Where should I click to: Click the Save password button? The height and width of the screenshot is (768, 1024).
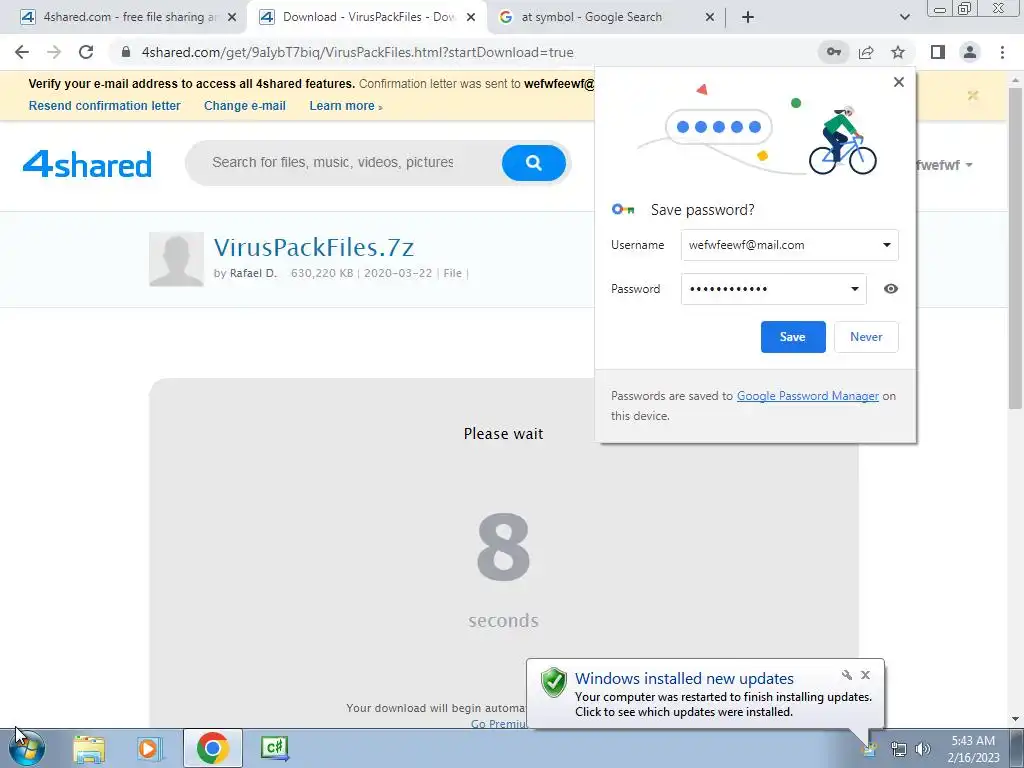[793, 337]
